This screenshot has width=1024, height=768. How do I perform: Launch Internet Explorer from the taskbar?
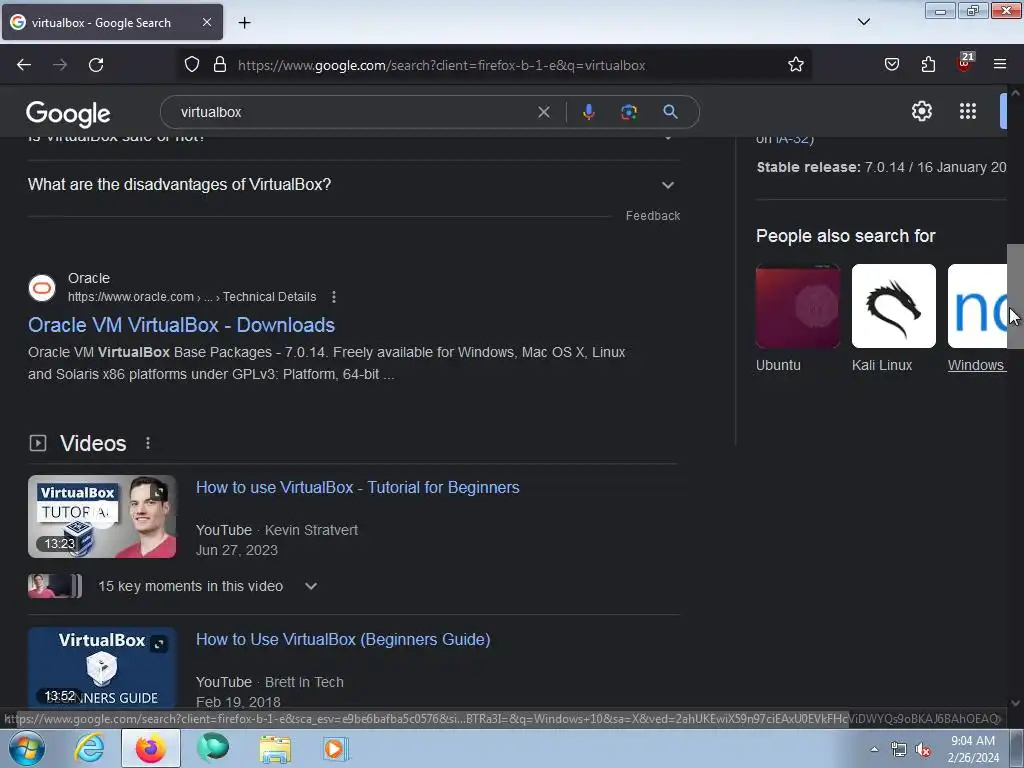pyautogui.click(x=89, y=748)
